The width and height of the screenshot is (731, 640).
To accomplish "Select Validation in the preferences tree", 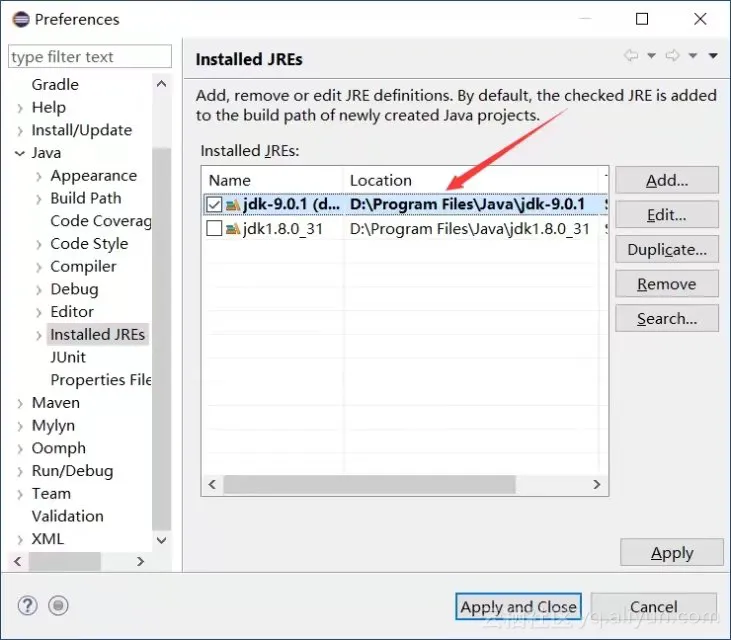I will (x=68, y=516).
